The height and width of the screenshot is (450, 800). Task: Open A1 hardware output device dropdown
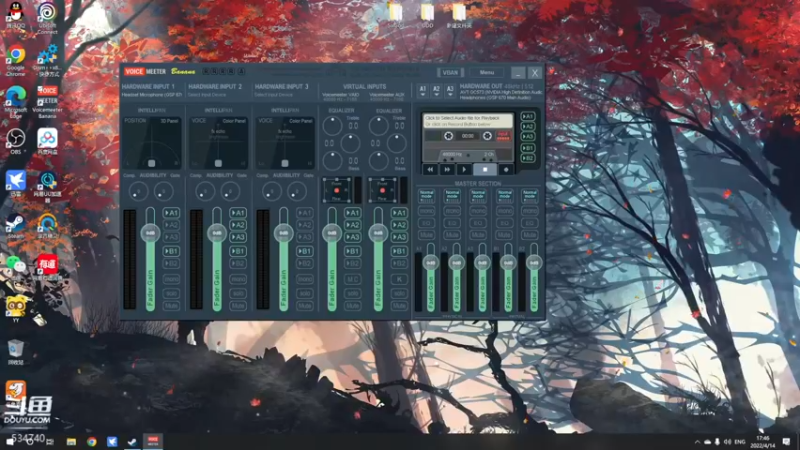coord(422,91)
